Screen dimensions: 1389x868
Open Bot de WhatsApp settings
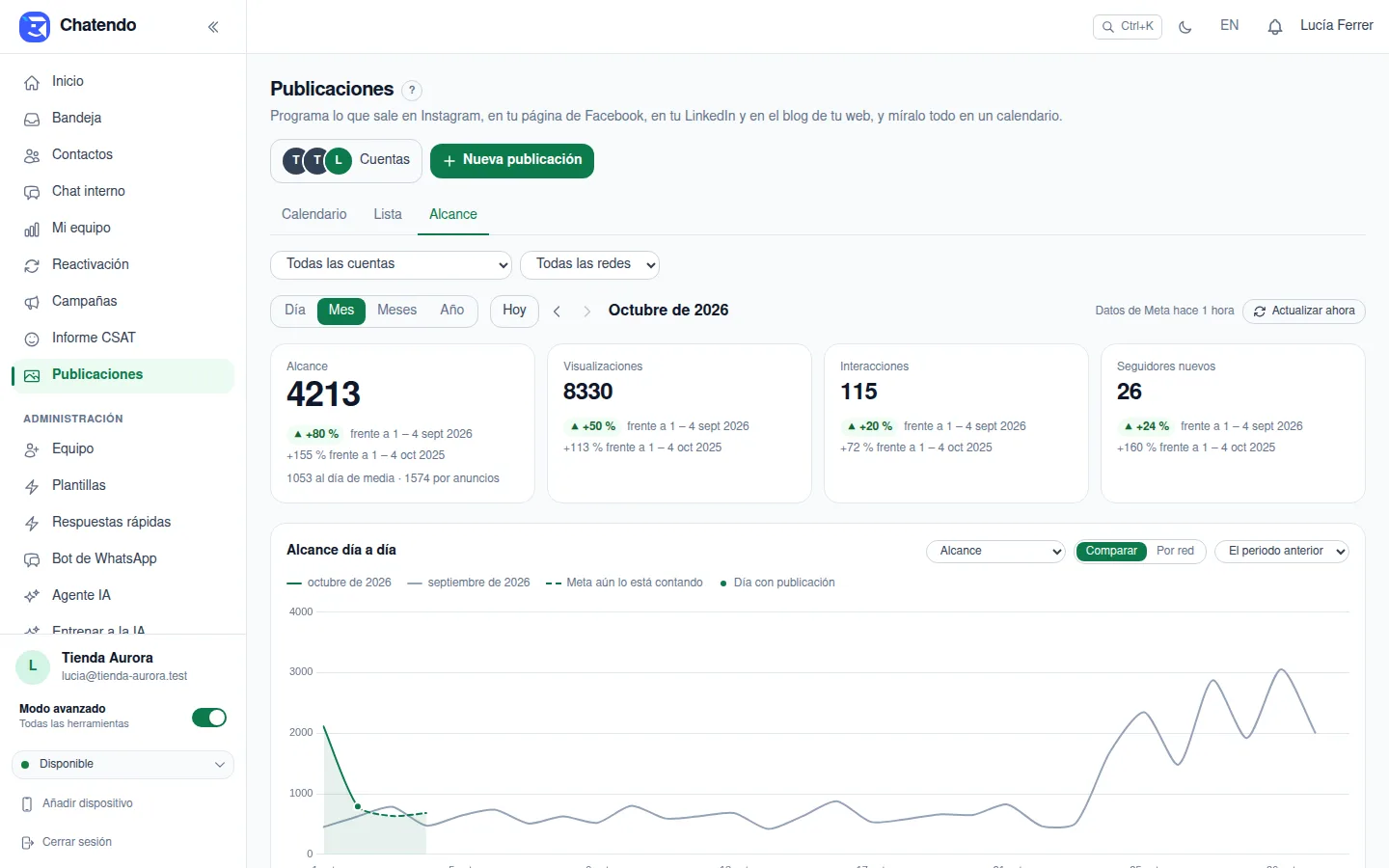(123, 559)
